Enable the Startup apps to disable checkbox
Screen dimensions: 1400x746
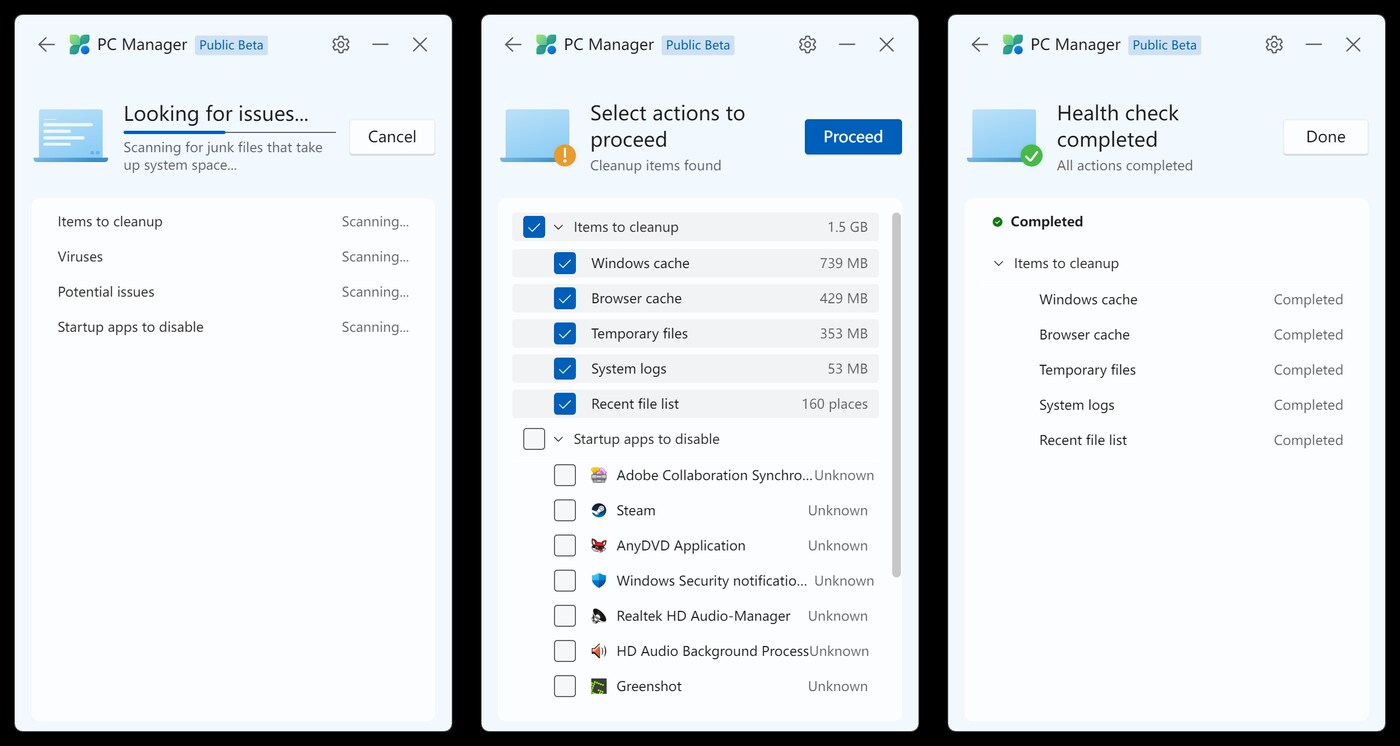click(533, 438)
